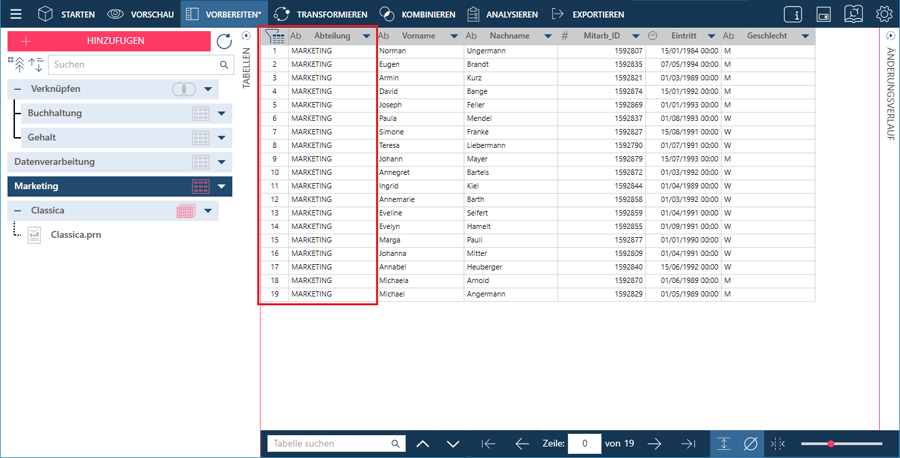Viewport: 900px width, 458px height.
Task: Click the expand-all tree icon
Action: coord(17,64)
